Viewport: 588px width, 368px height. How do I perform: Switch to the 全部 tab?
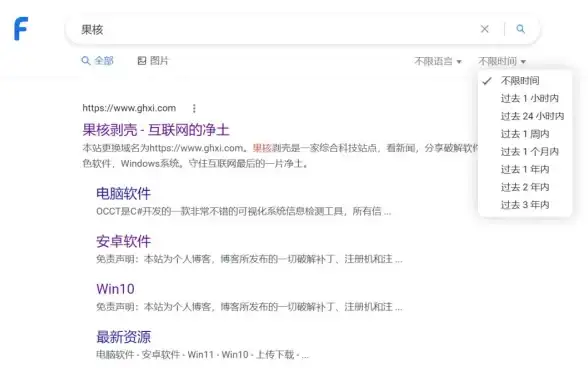pos(98,60)
